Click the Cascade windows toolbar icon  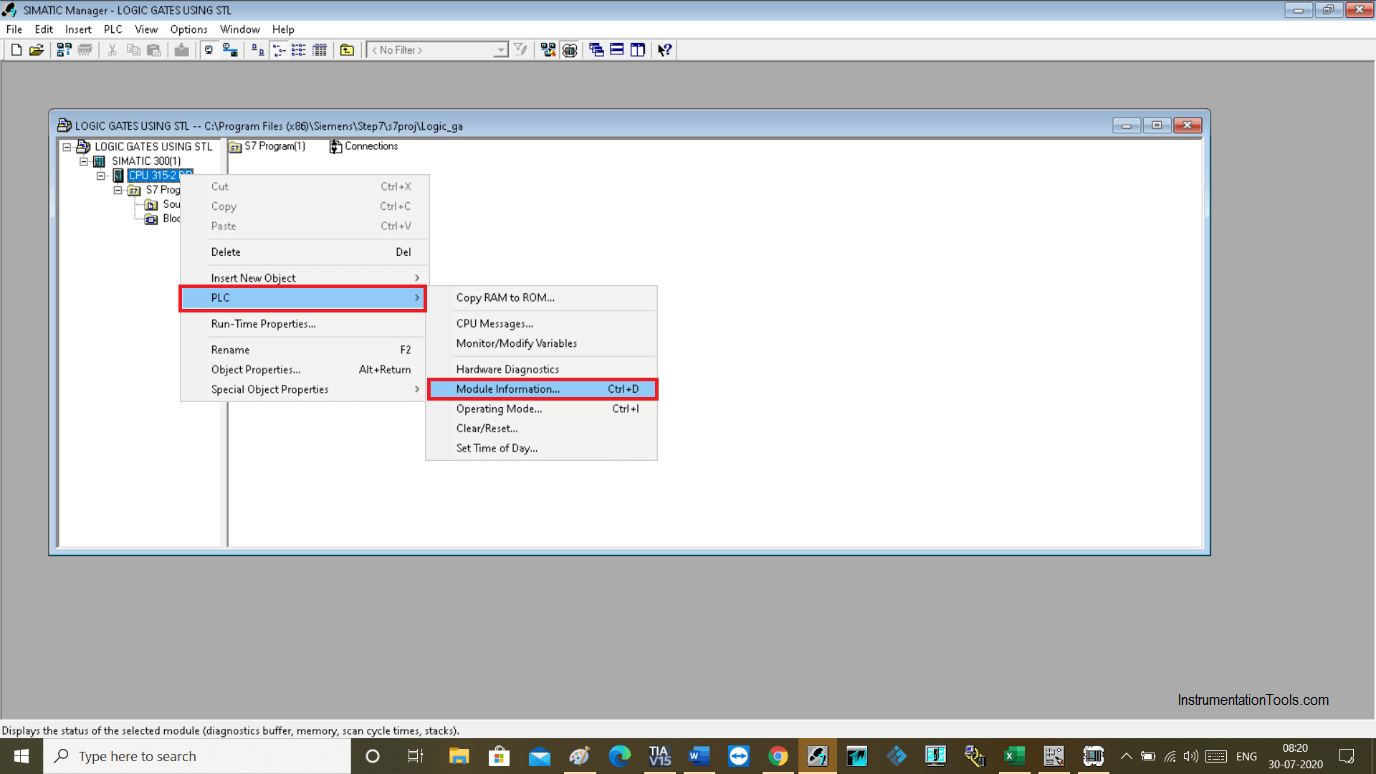tap(596, 50)
